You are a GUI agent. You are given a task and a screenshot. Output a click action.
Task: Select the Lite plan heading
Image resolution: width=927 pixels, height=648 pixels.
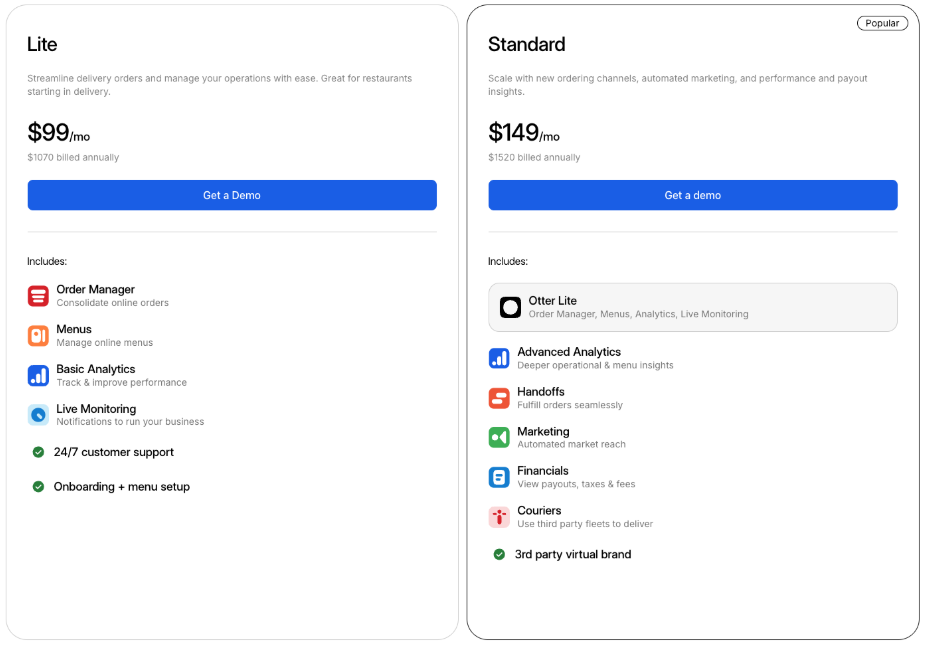point(42,44)
